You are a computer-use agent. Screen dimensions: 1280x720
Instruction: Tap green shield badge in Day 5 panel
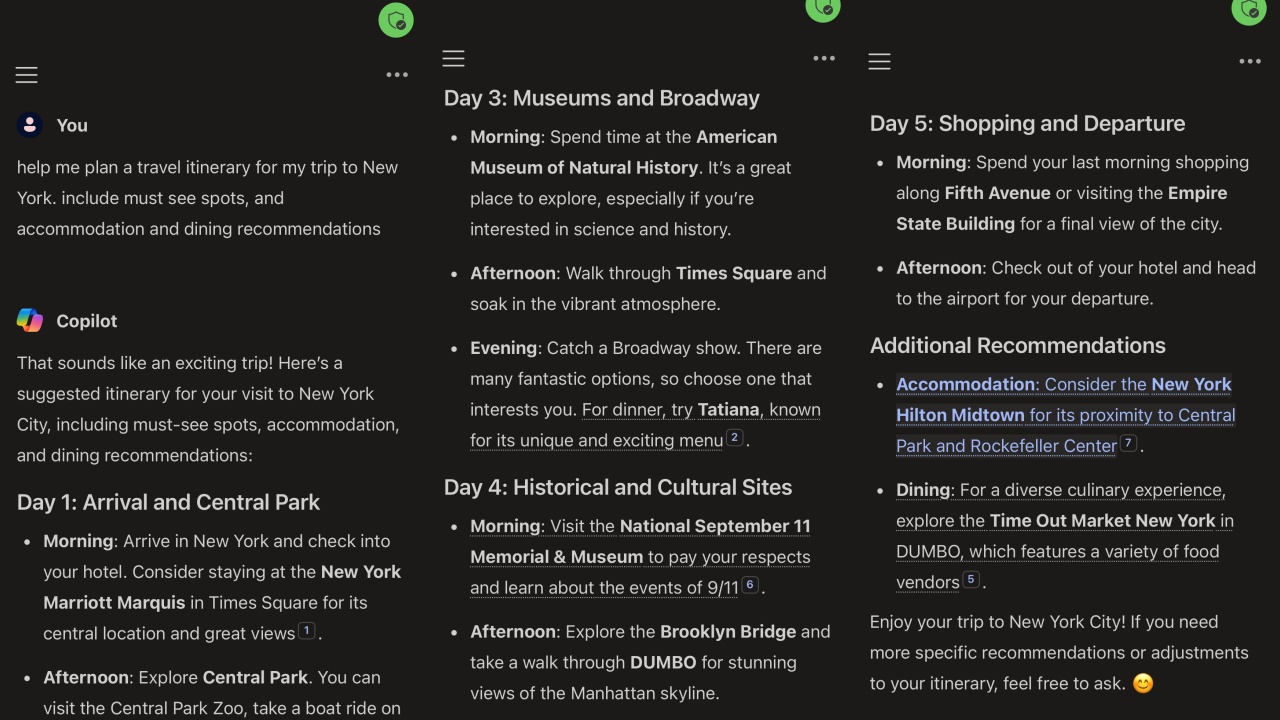click(x=1249, y=10)
